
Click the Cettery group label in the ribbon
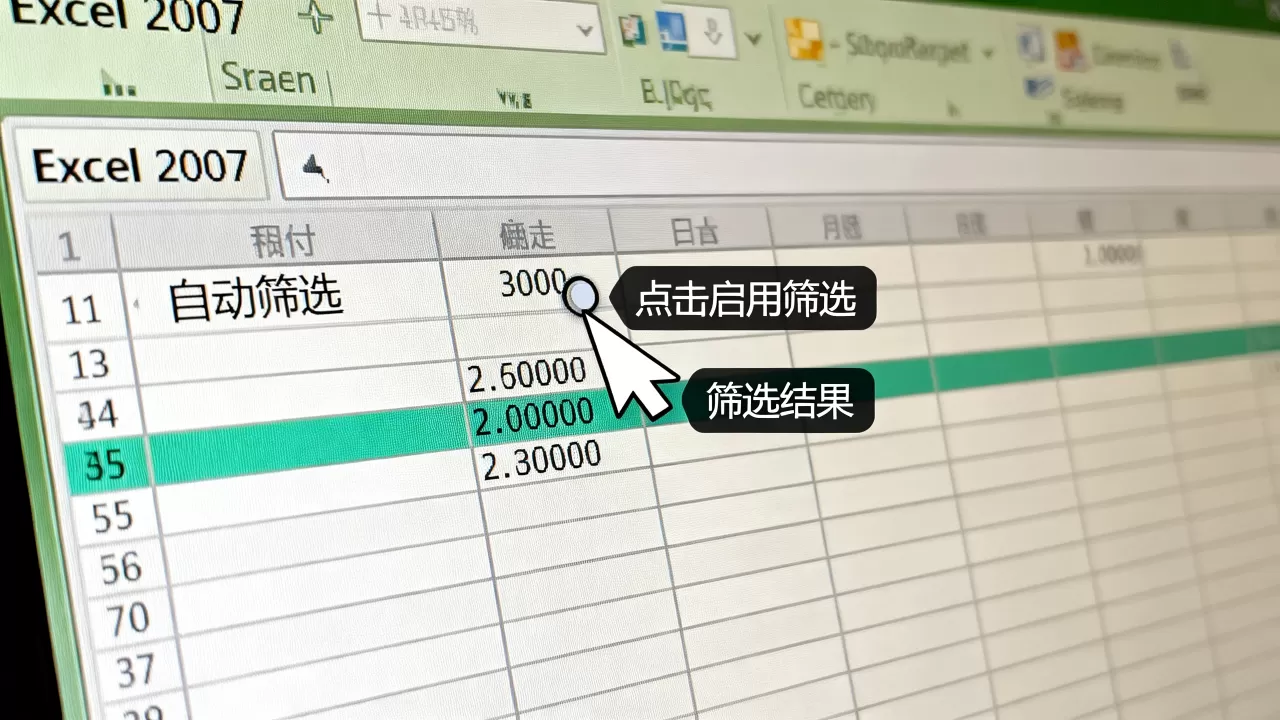tap(837, 98)
